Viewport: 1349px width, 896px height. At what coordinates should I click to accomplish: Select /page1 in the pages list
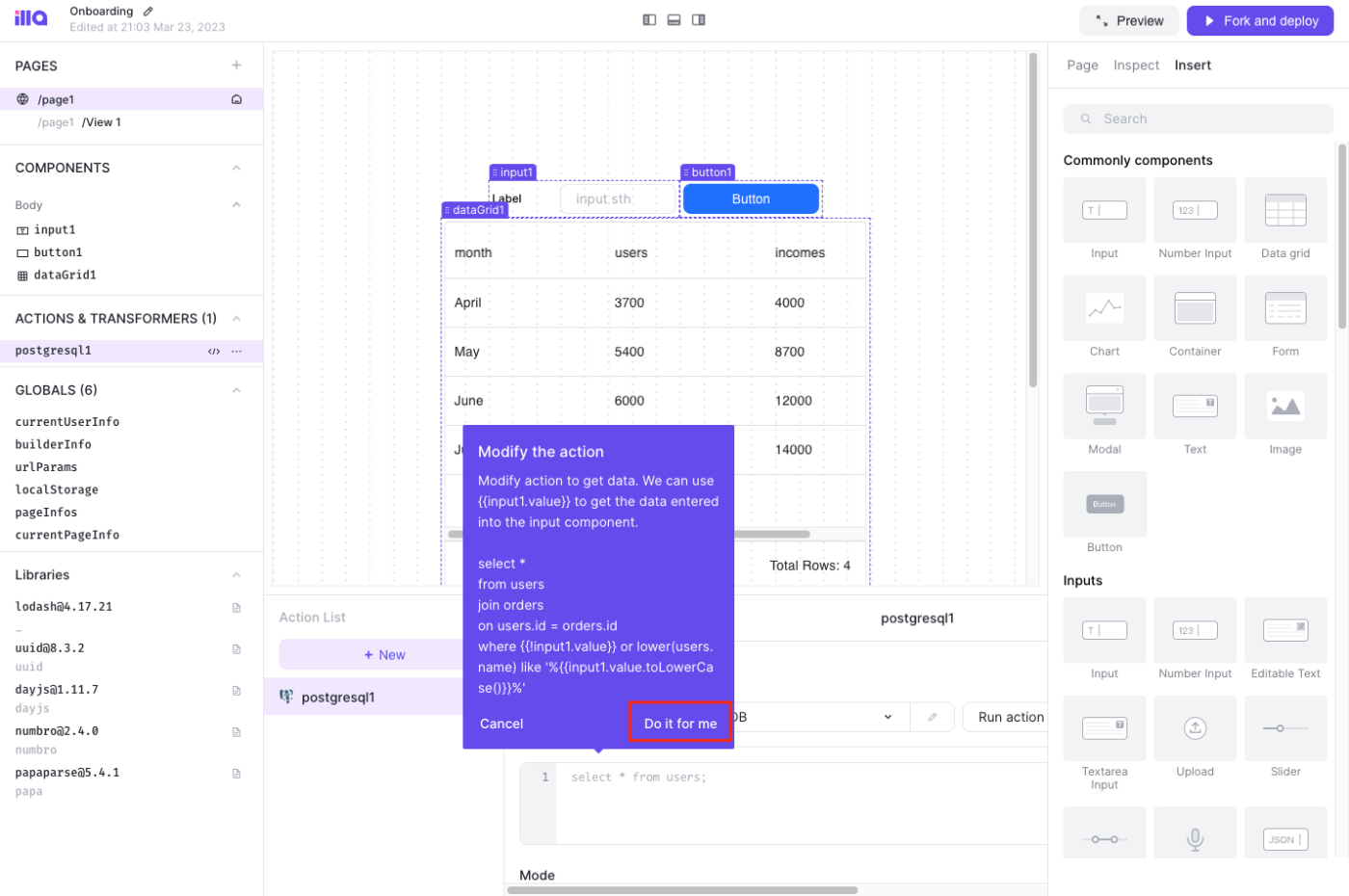pos(131,99)
